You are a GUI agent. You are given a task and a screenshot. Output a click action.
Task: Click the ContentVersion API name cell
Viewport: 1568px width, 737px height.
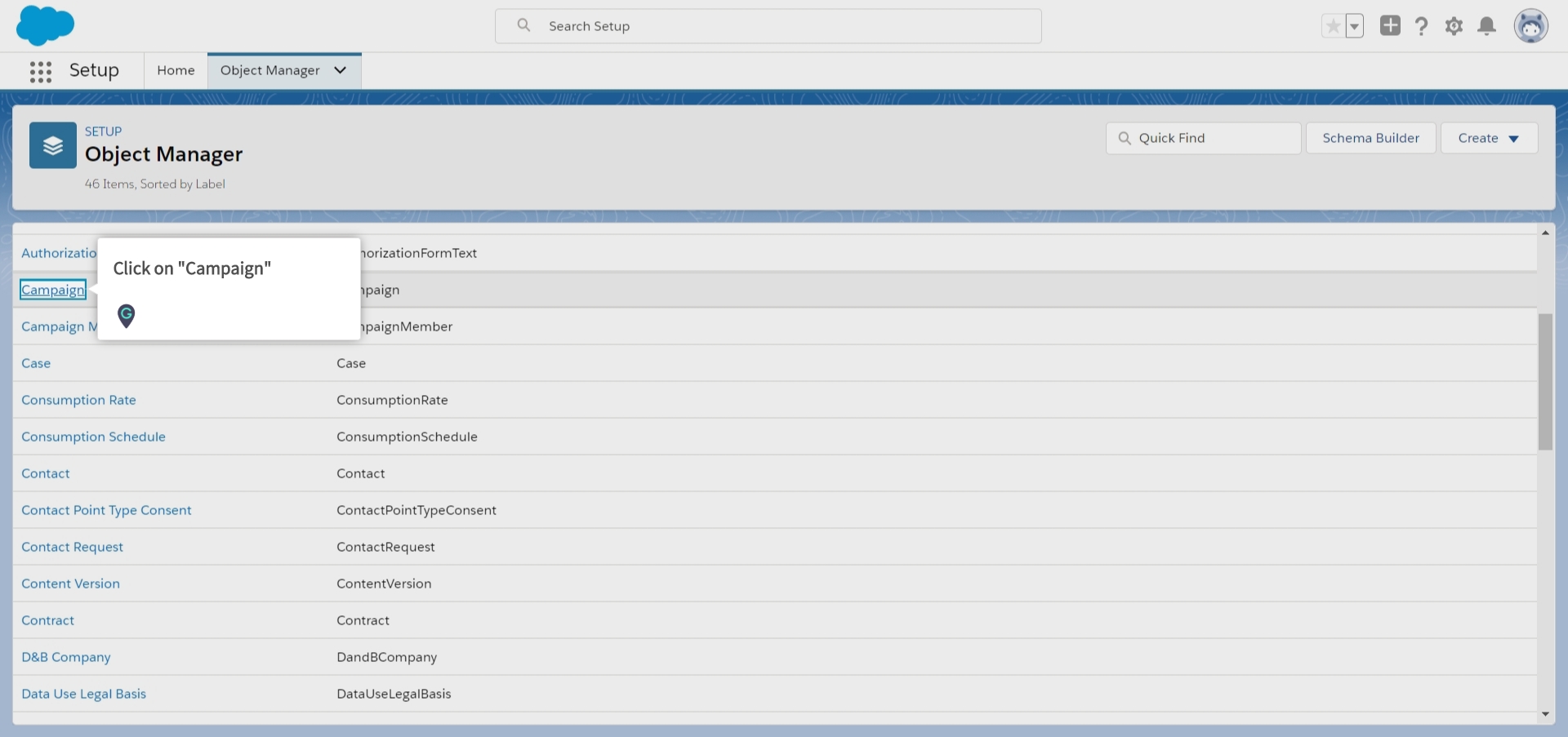click(x=384, y=584)
